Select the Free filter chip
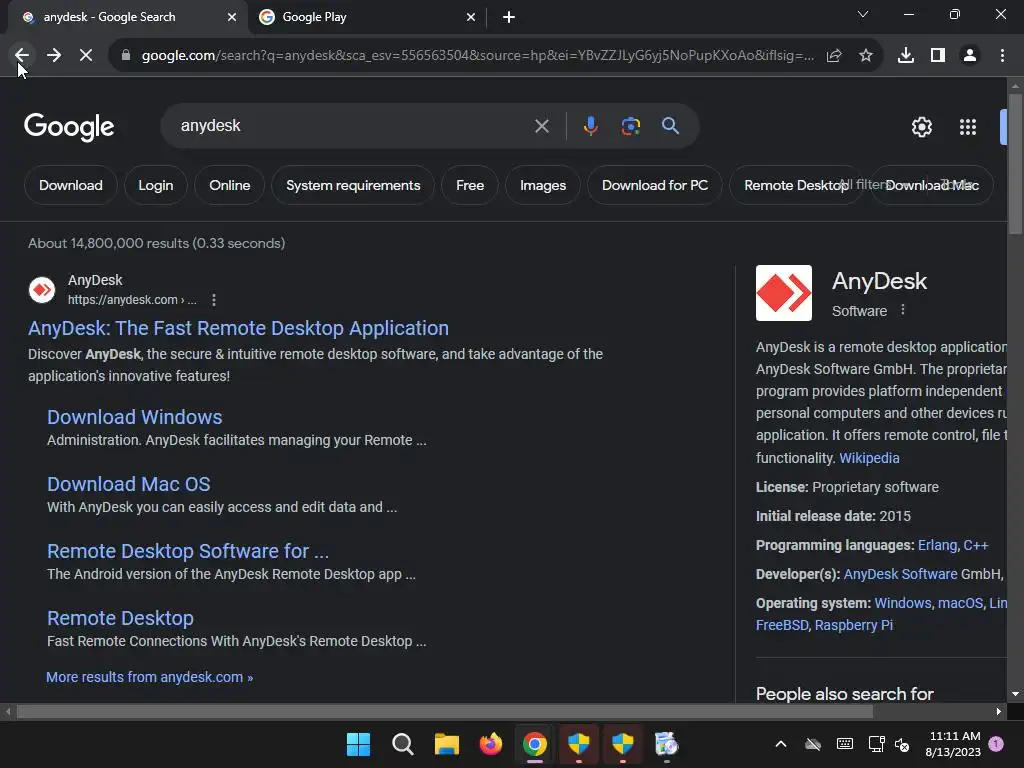 pyautogui.click(x=470, y=185)
